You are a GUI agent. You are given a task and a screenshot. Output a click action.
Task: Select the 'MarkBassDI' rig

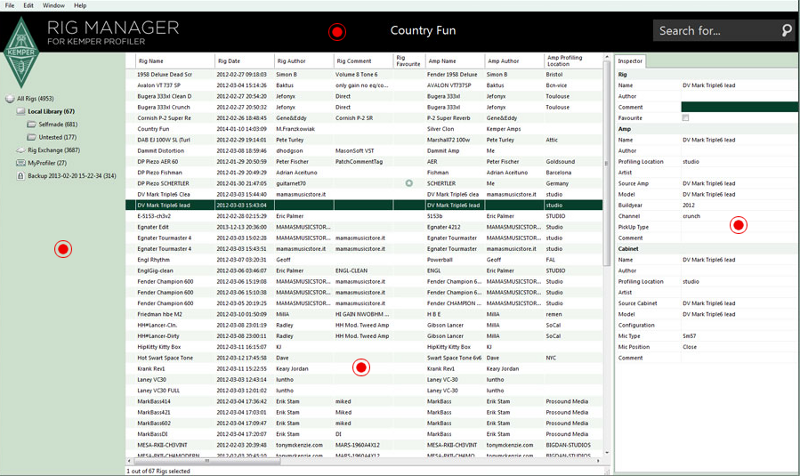[364, 434]
